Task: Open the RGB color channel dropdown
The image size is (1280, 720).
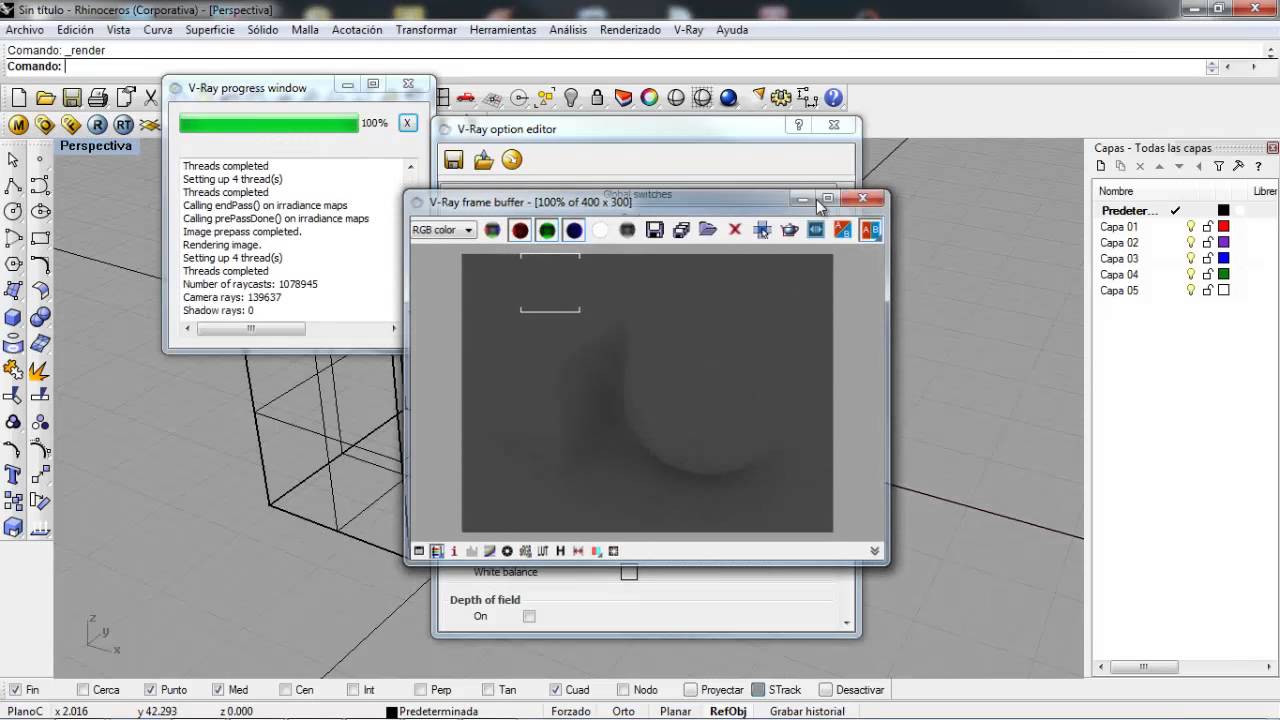Action: [x=442, y=230]
